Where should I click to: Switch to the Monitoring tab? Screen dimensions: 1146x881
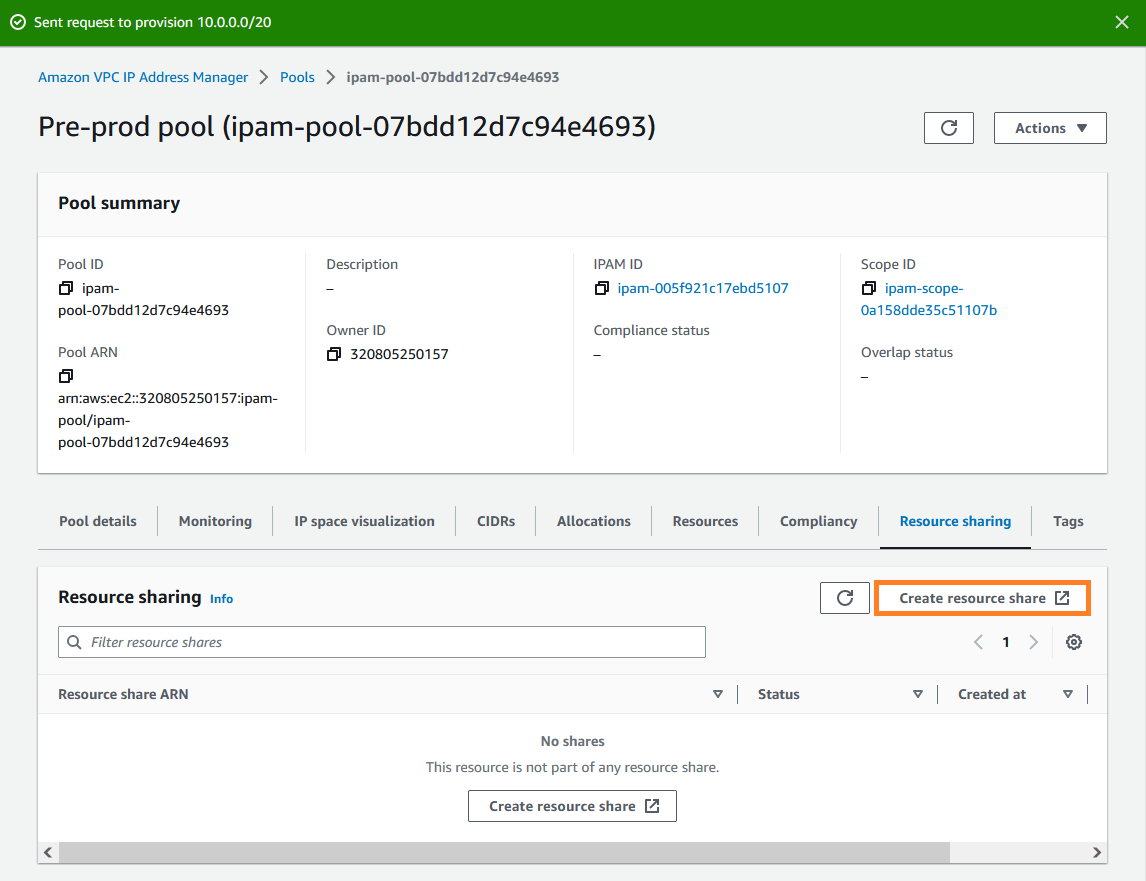pos(214,521)
